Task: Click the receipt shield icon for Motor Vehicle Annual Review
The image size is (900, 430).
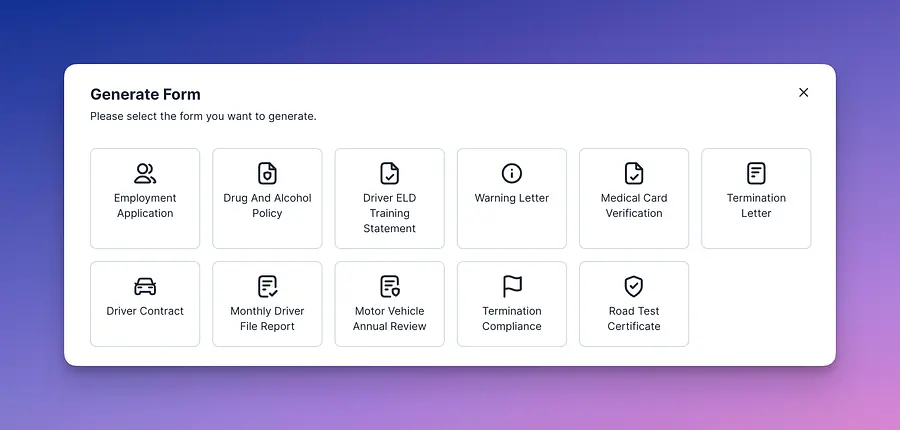Action: 389,286
